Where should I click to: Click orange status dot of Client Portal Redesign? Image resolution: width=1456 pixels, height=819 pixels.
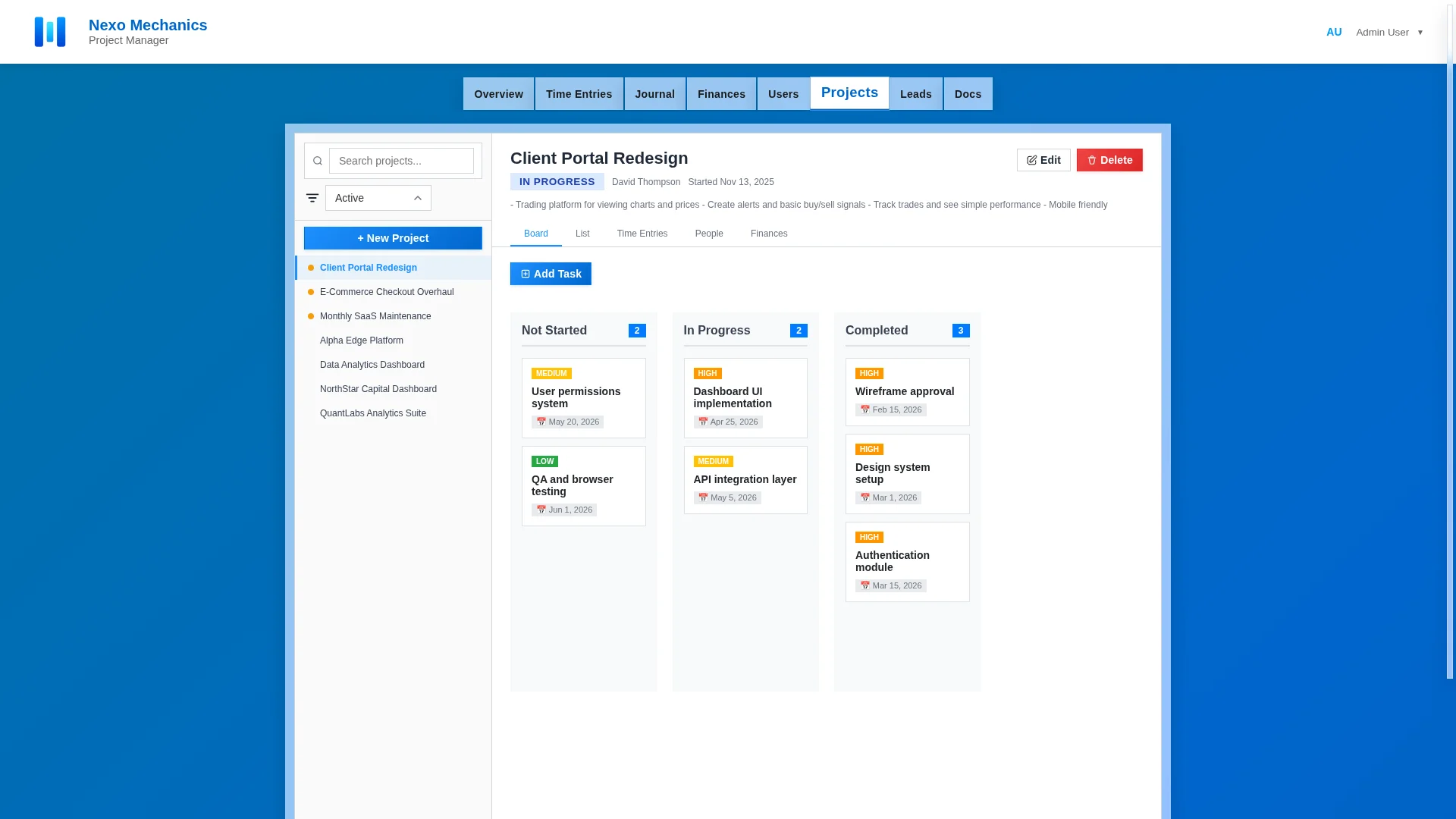pyautogui.click(x=311, y=268)
